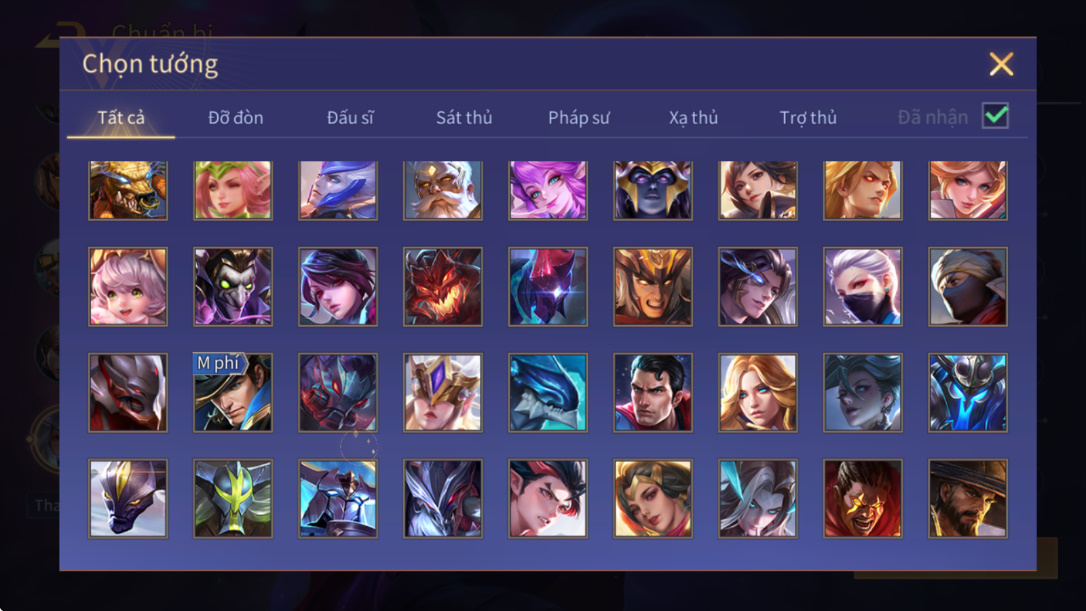1086x611 pixels.
Task: Pick the white-bearded old man hero
Action: (443, 190)
